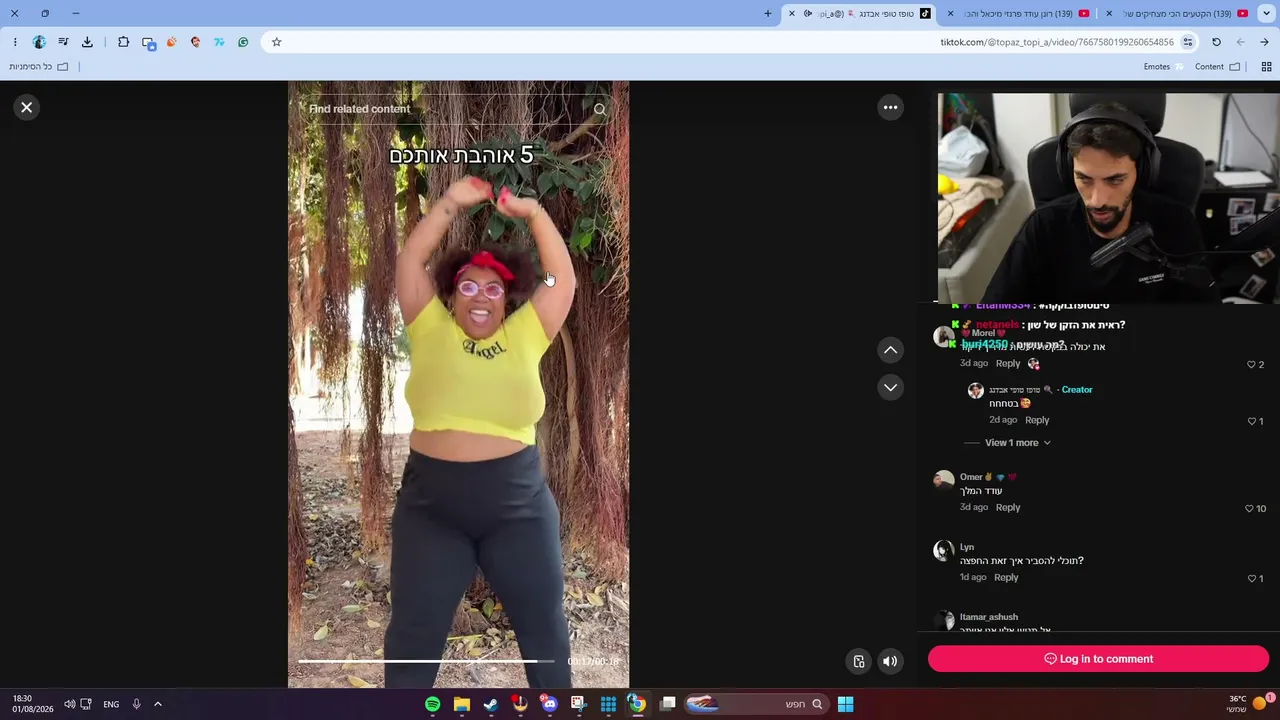The image size is (1280, 720).
Task: Open the 7TV extension icon
Action: [x=219, y=42]
